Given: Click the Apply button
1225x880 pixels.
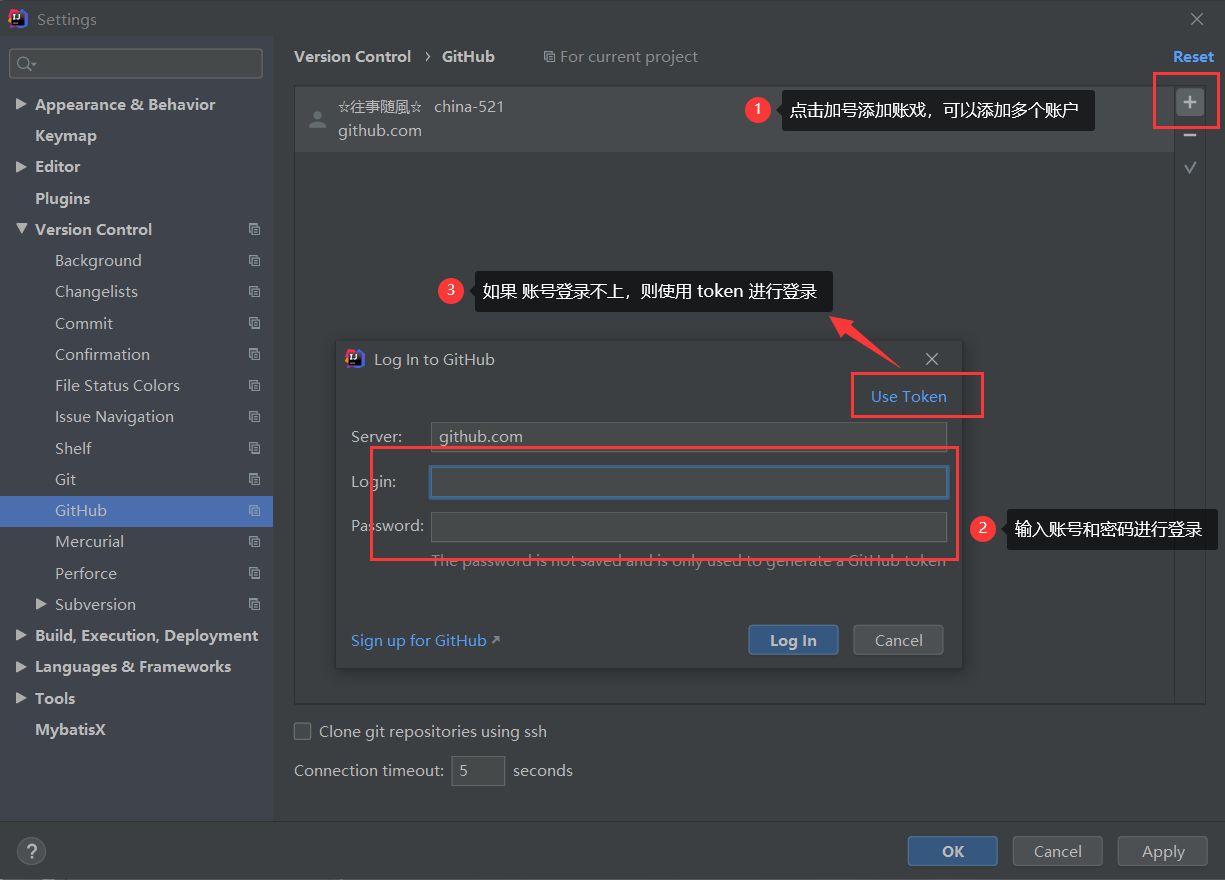Looking at the screenshot, I should [1163, 851].
